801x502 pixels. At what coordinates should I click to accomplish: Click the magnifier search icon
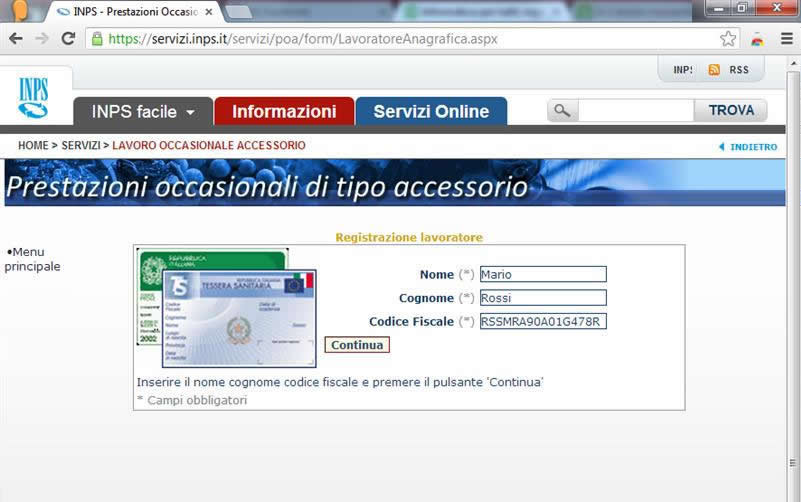coord(562,111)
